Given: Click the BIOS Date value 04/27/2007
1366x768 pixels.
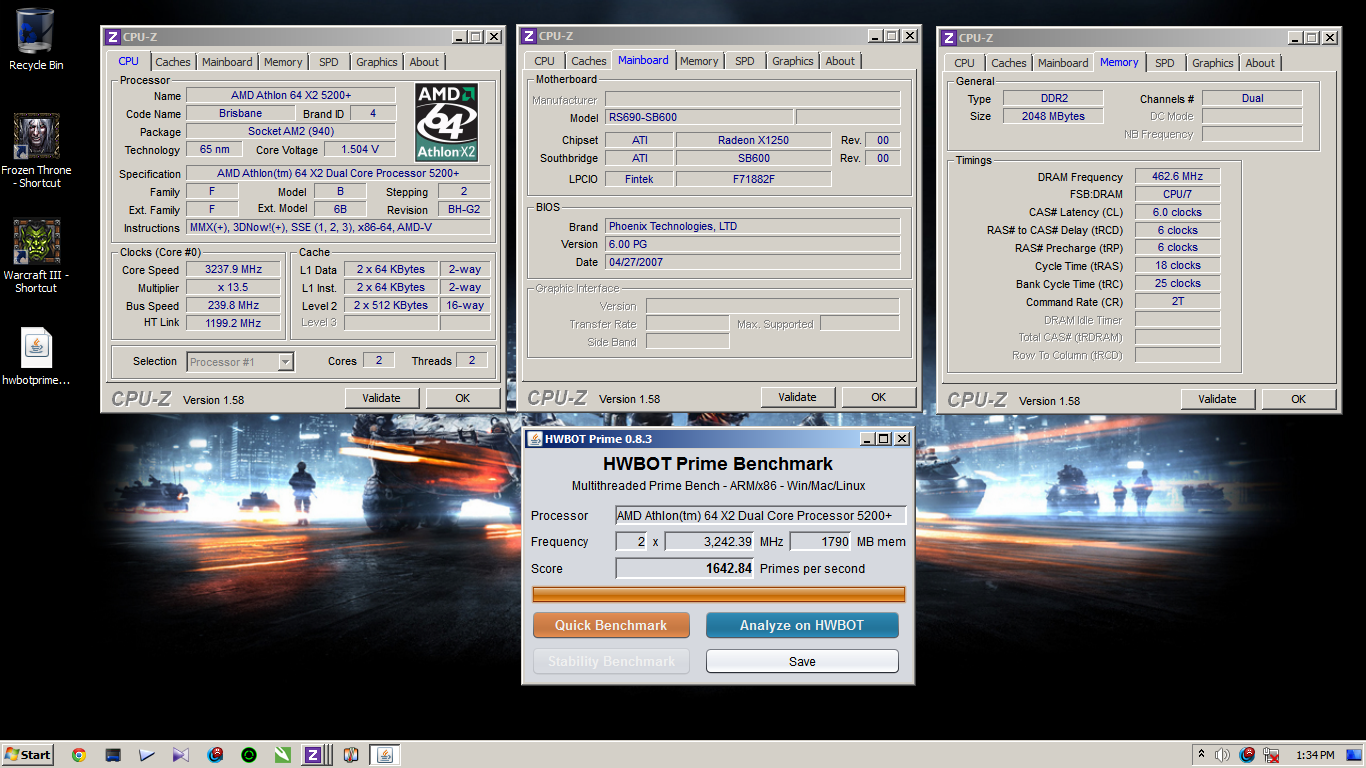Looking at the screenshot, I should pyautogui.click(x=753, y=262).
